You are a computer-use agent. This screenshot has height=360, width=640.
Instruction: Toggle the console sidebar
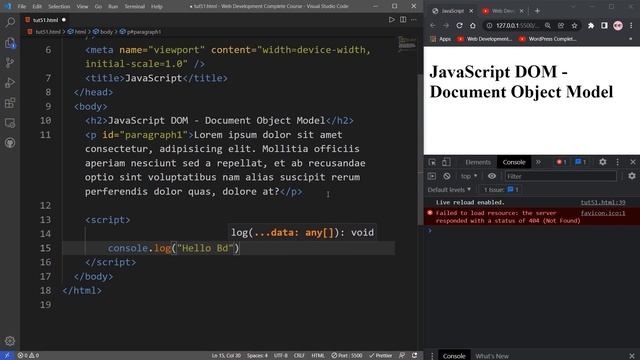[x=432, y=176]
